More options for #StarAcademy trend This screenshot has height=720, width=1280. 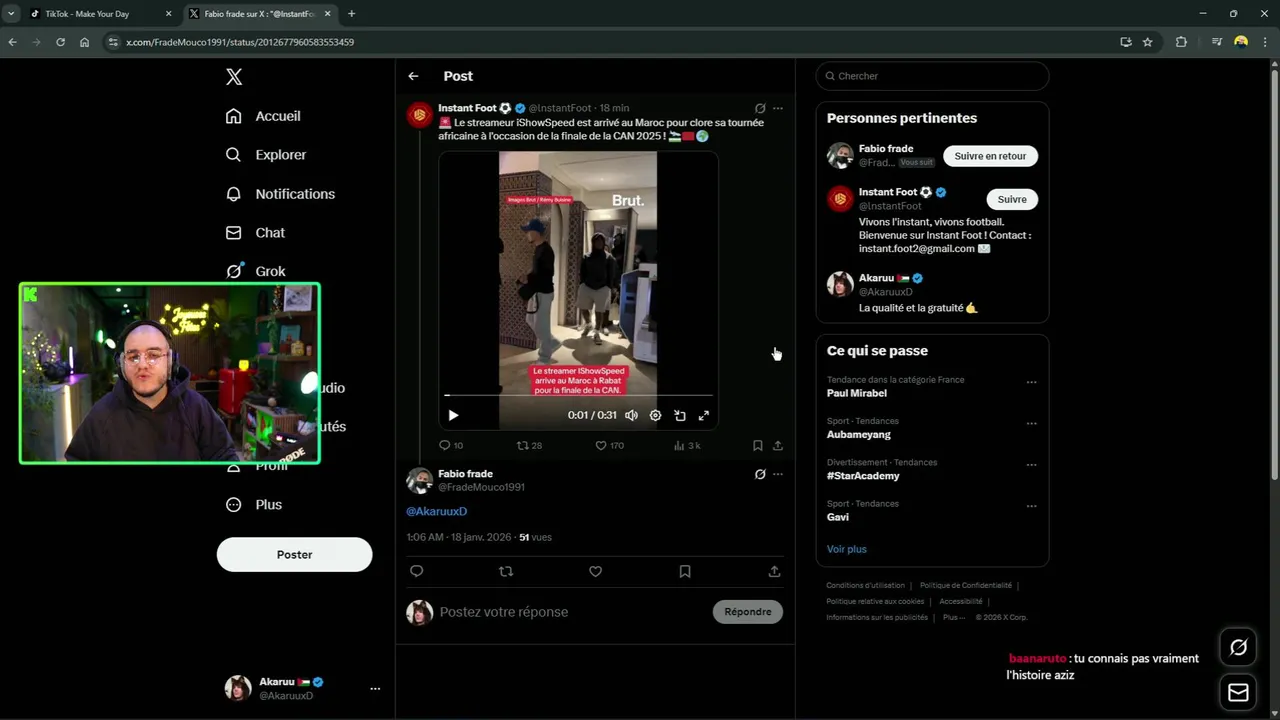[1031, 465]
